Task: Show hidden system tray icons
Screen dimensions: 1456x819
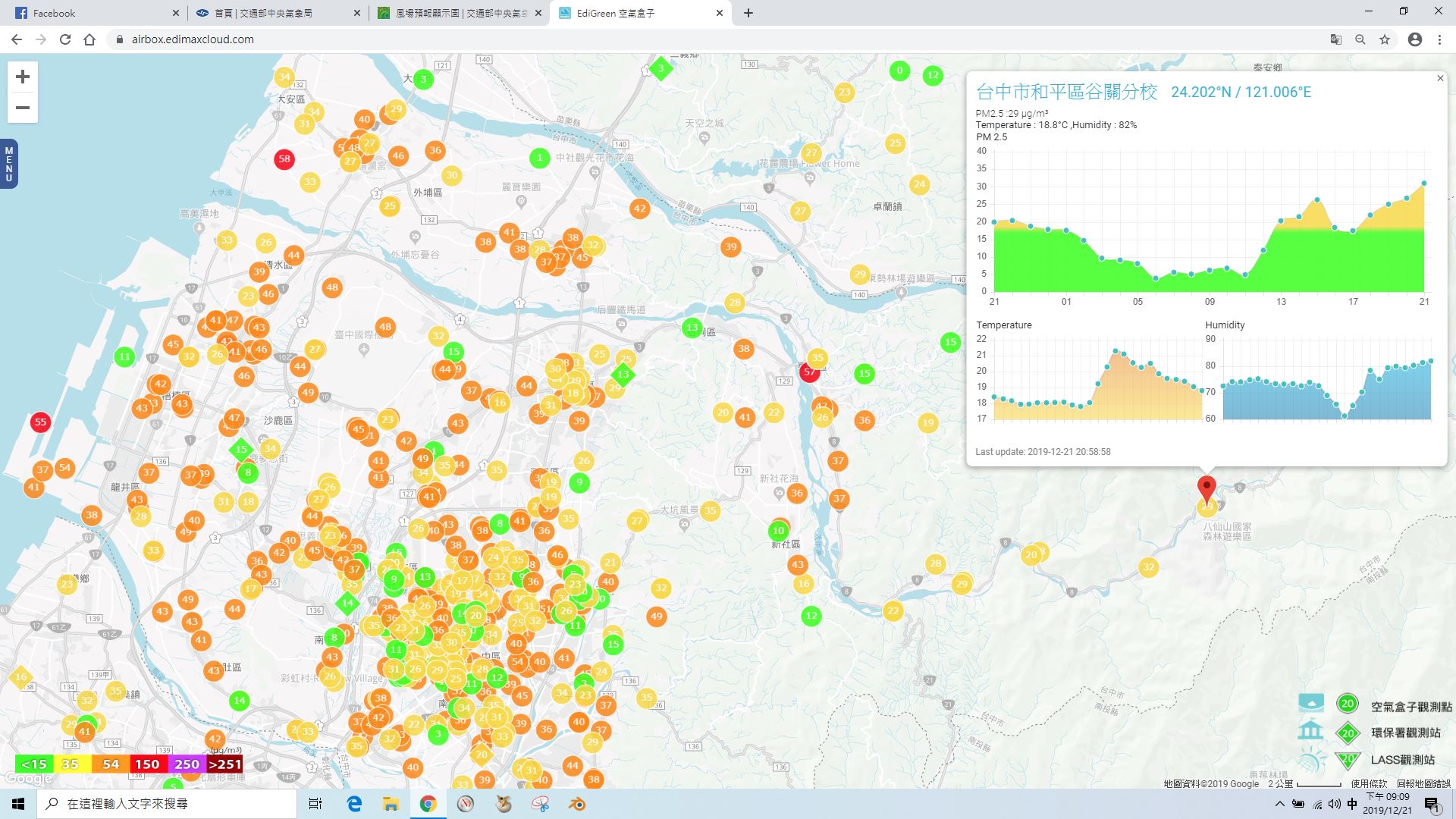Action: 1280,804
